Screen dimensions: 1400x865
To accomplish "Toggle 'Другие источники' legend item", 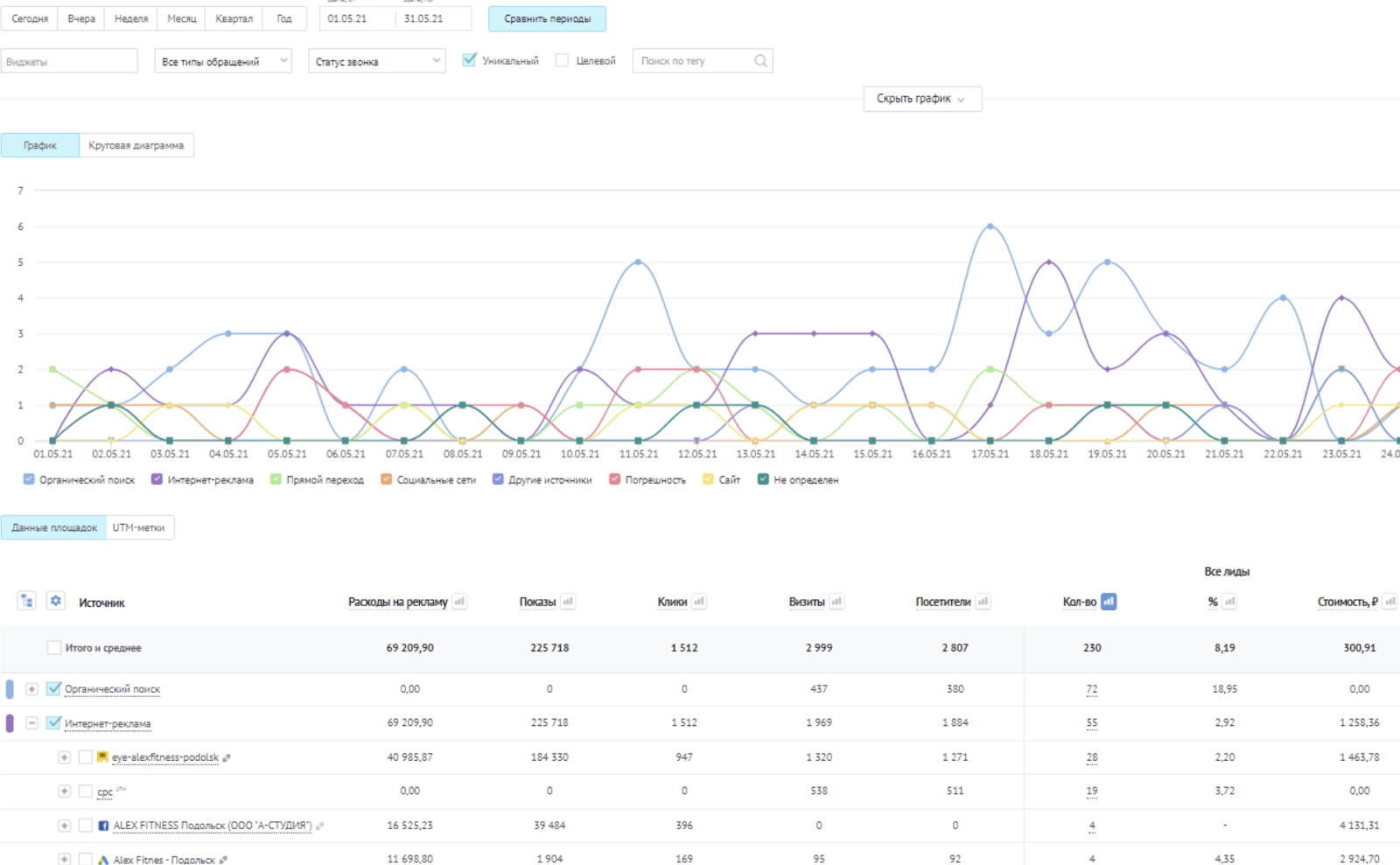I will click(x=542, y=479).
